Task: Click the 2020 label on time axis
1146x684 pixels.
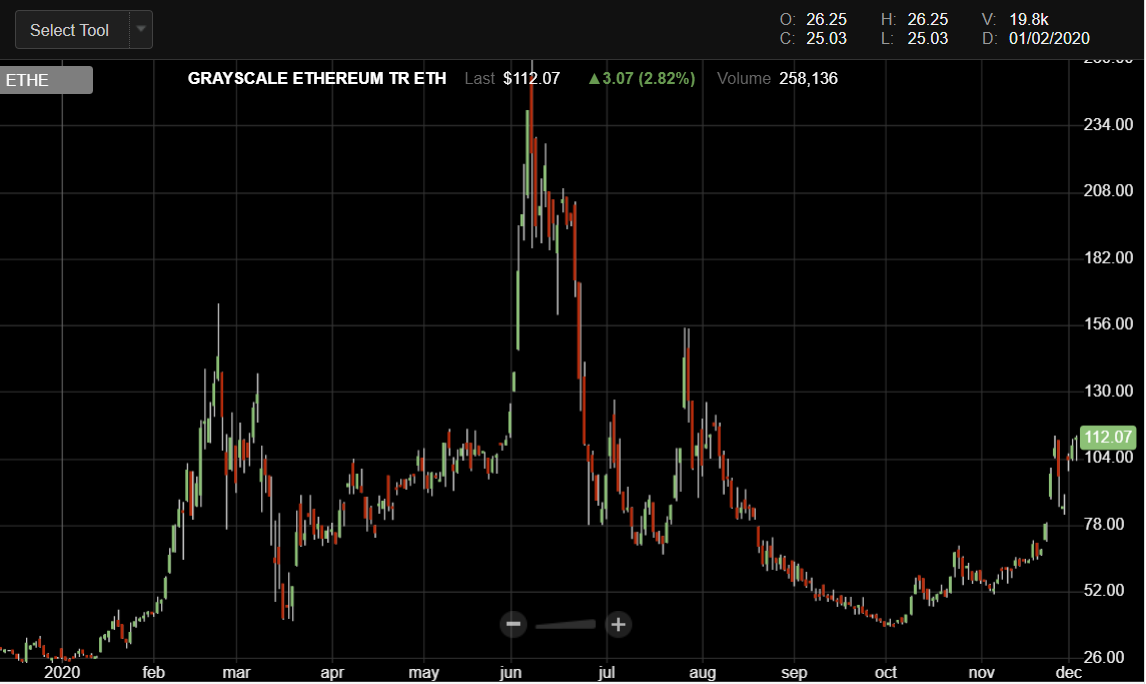Action: [62, 672]
